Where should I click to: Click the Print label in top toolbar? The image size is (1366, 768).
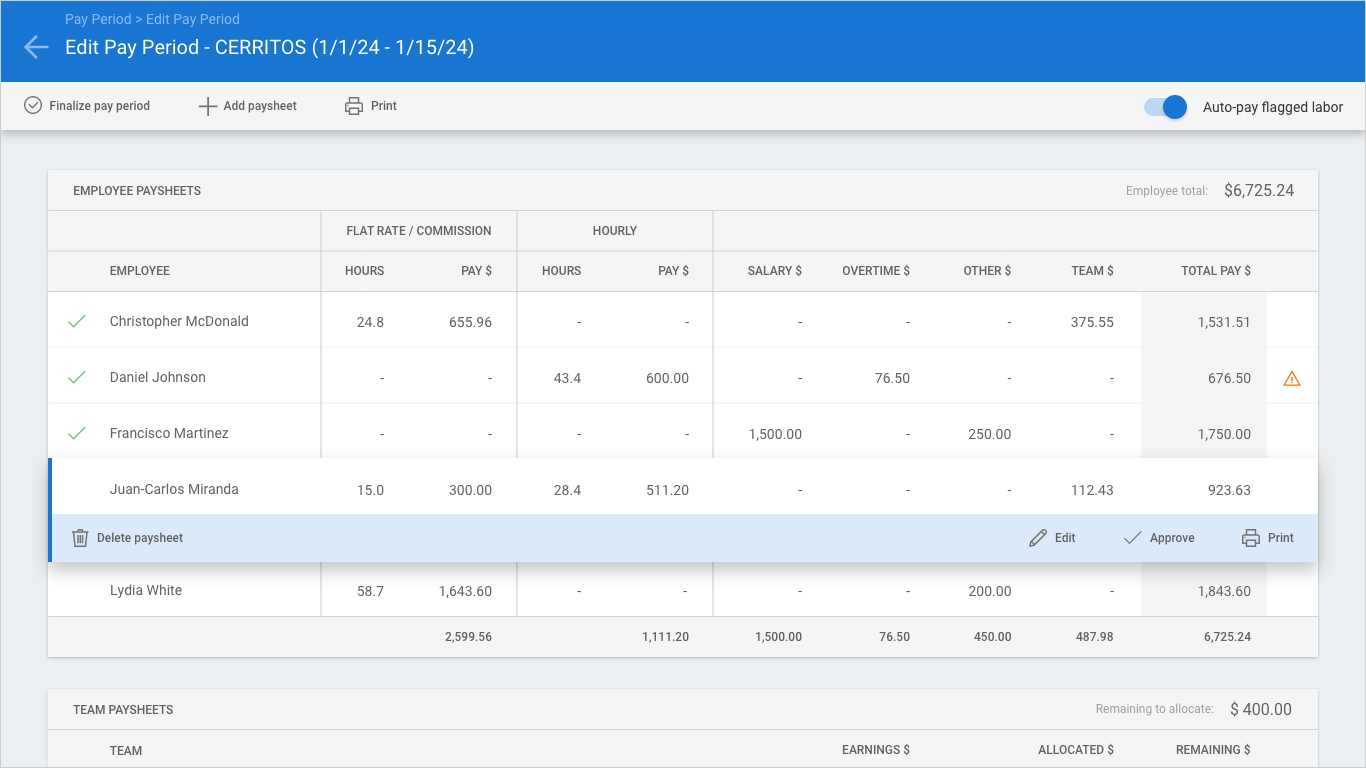pyautogui.click(x=384, y=106)
